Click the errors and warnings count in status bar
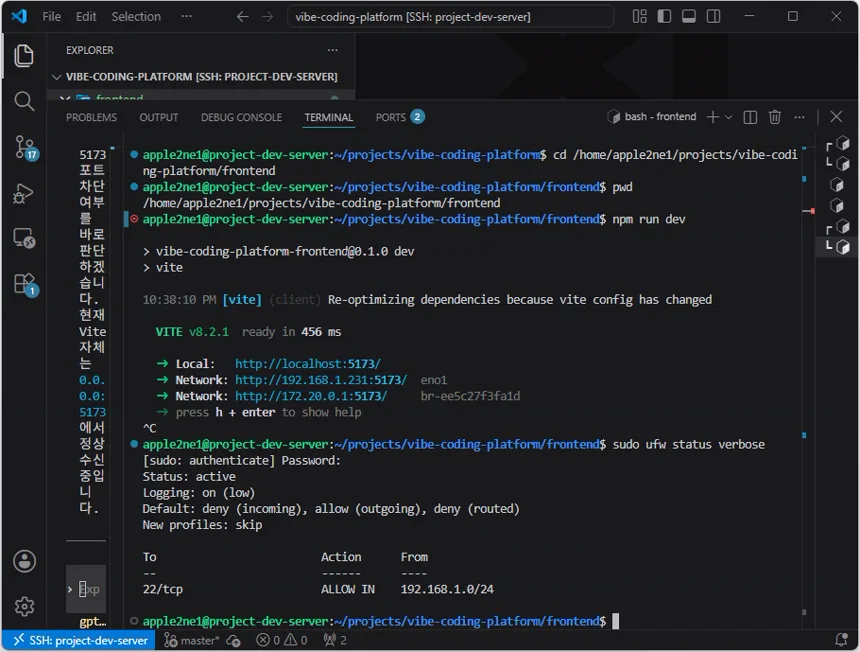This screenshot has width=860, height=652. coord(282,640)
